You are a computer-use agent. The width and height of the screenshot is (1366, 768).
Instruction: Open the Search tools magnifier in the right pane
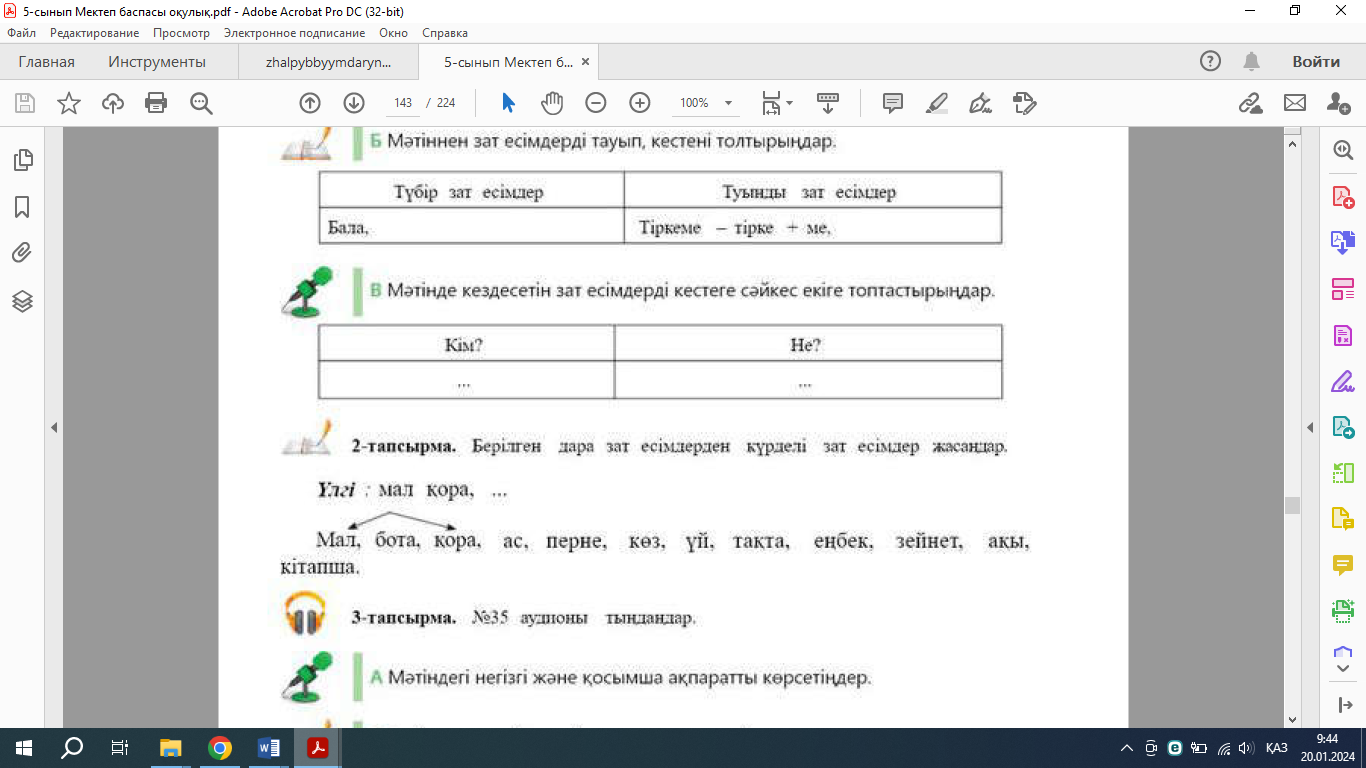1342,150
